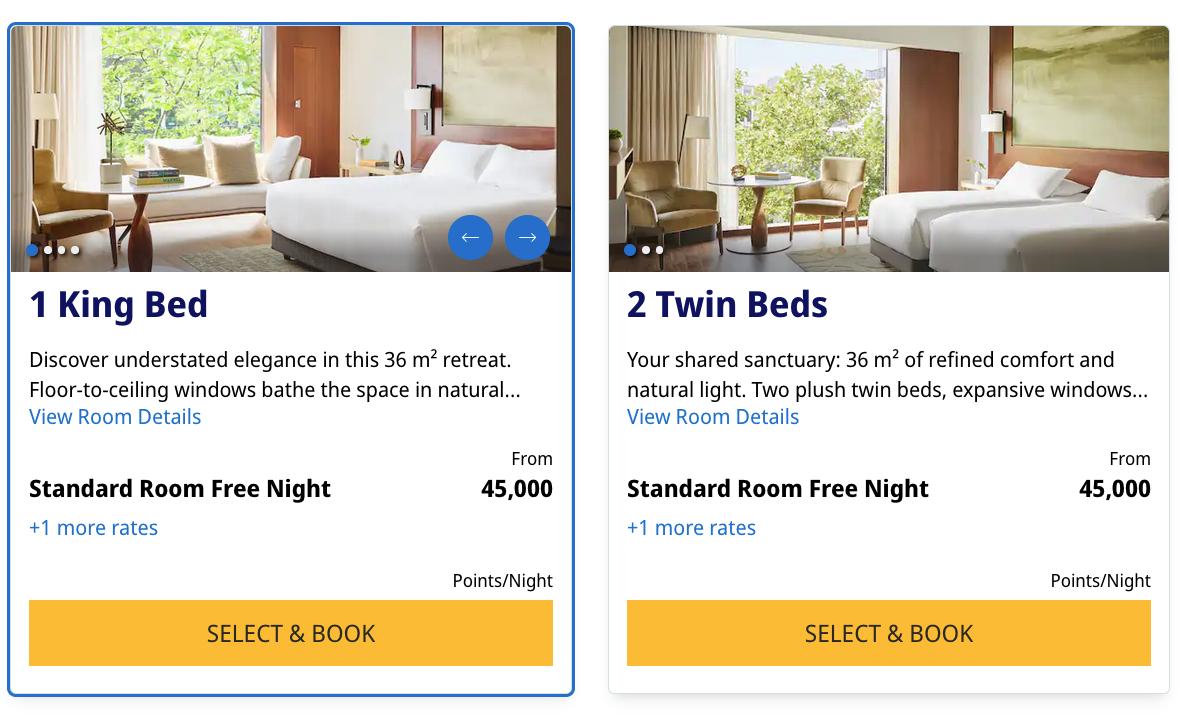Select the 2 Twin Beds heading

(x=727, y=306)
